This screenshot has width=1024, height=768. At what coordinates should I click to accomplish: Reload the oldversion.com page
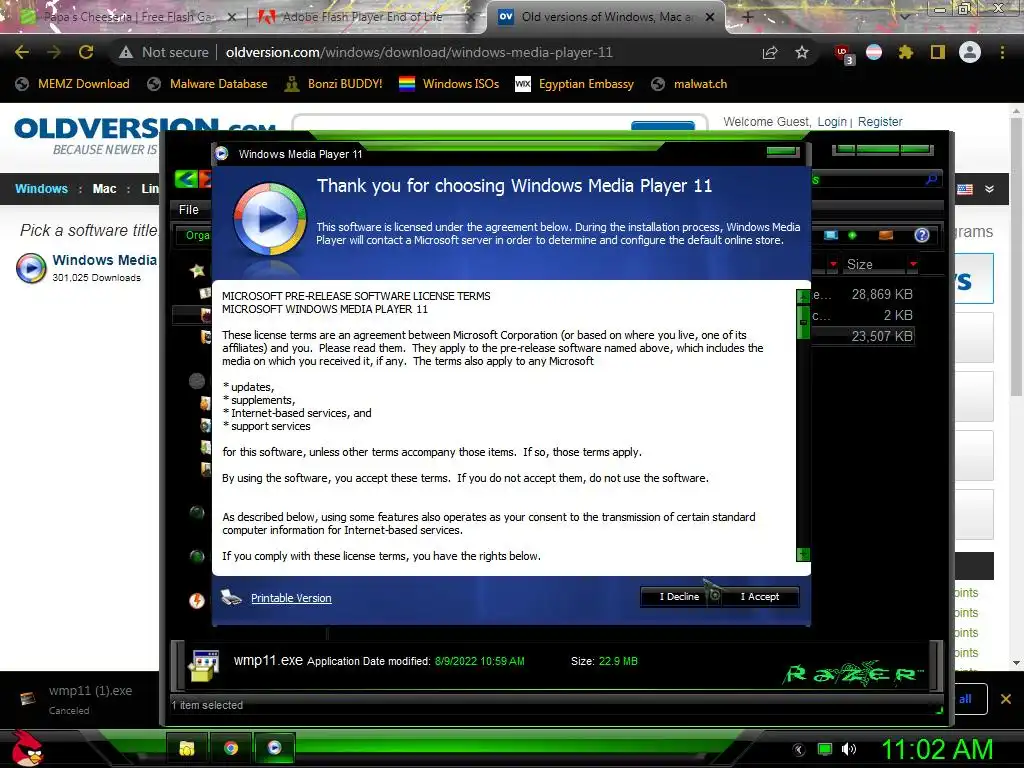(86, 52)
